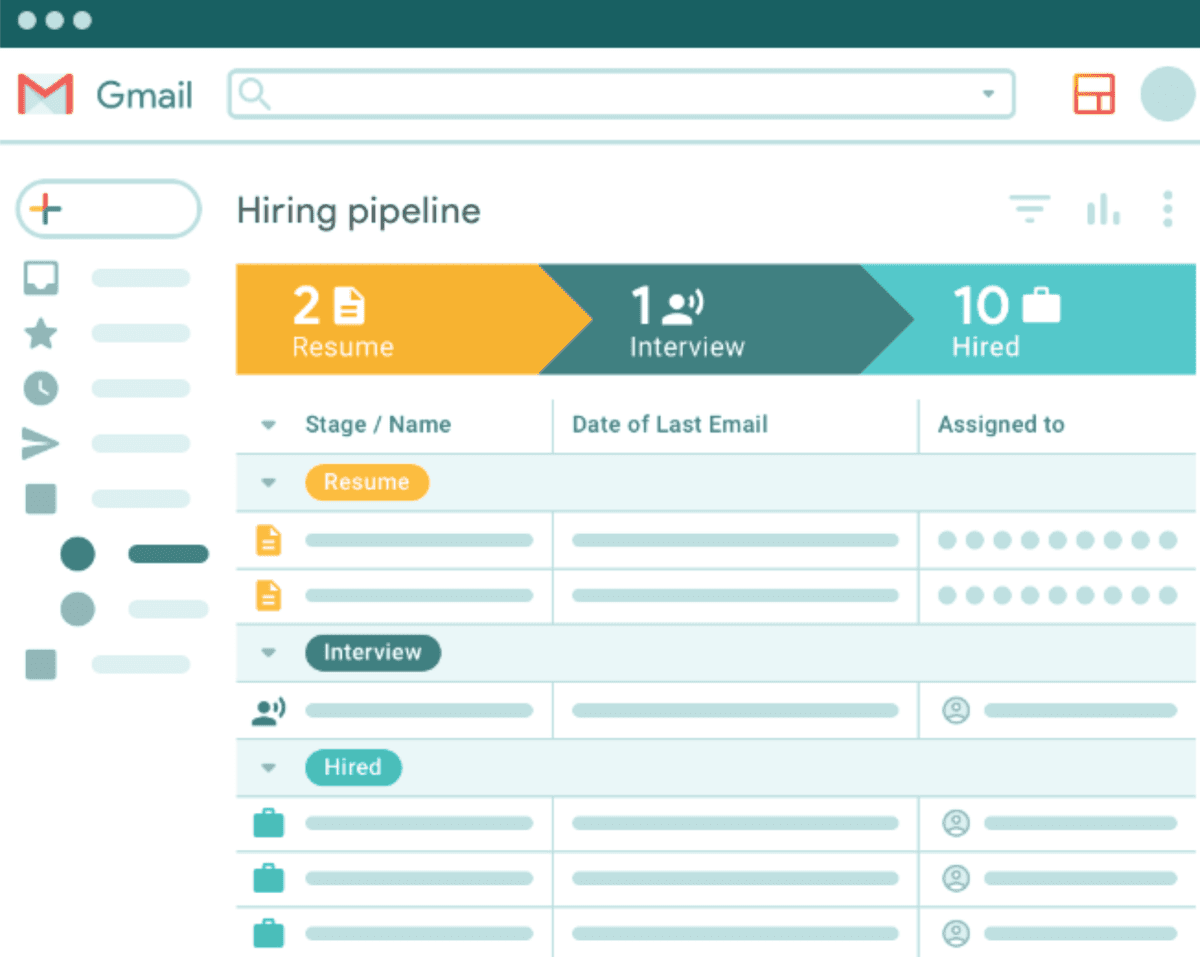The height and width of the screenshot is (957, 1200).
Task: Open the three-dot more options menu
Action: 1167,209
